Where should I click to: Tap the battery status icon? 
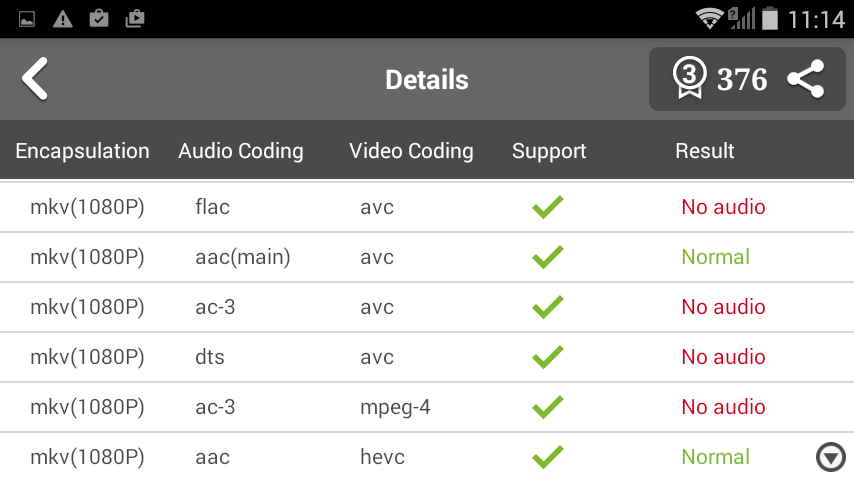770,19
